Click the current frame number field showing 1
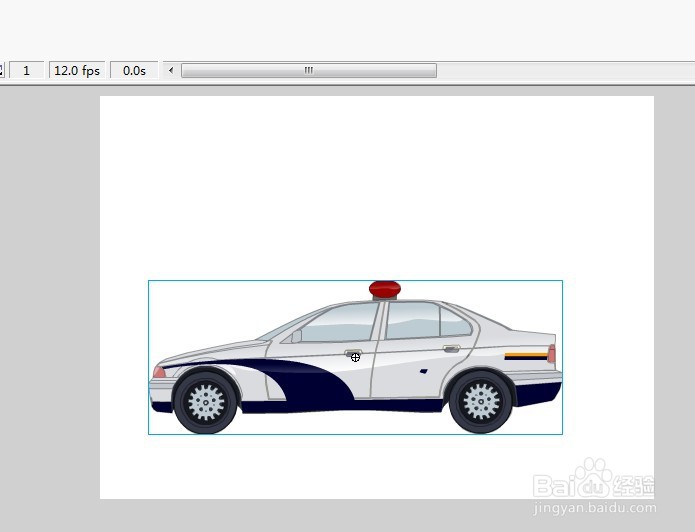This screenshot has width=695, height=532. coord(27,70)
